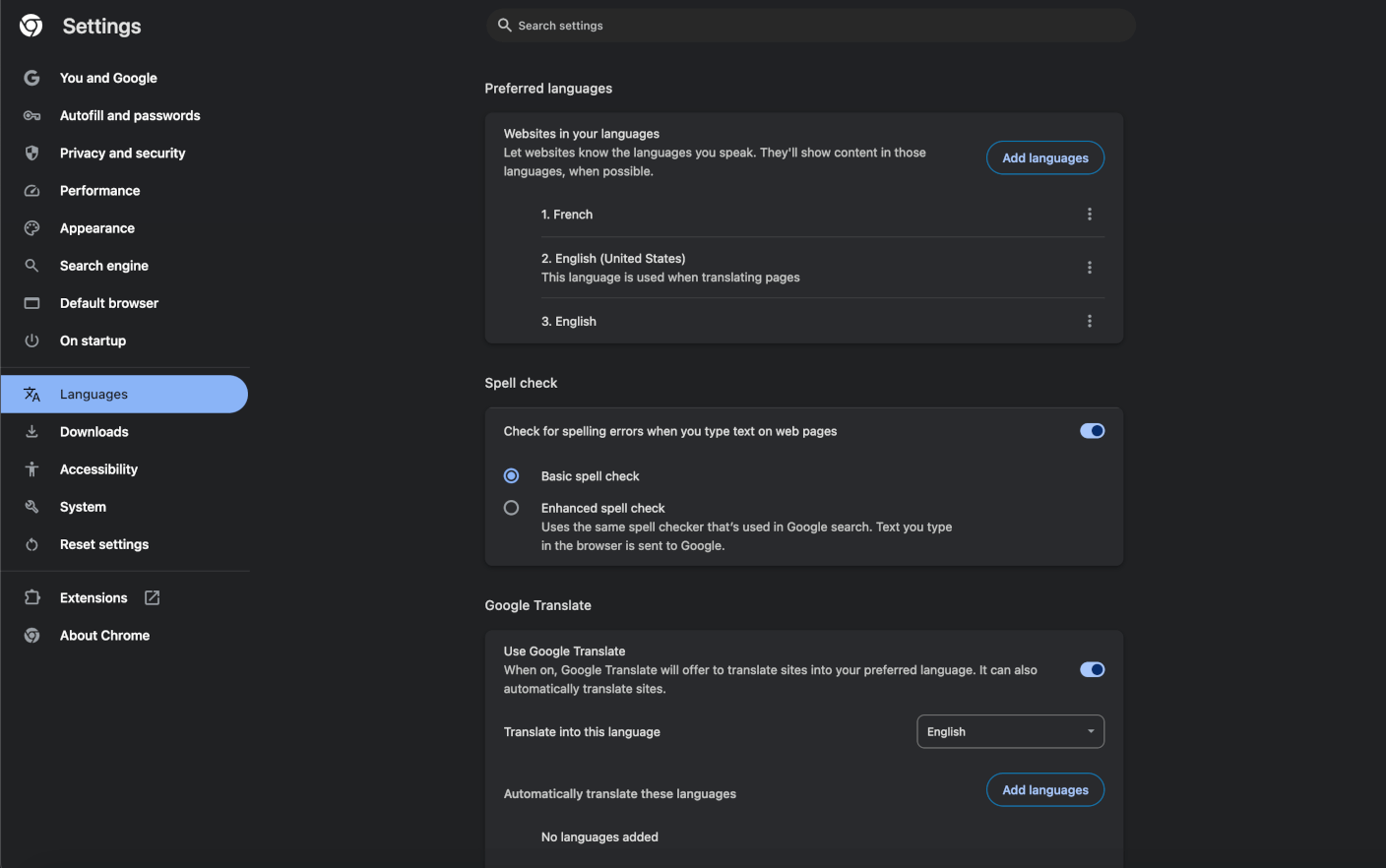Click 'This language is used when translating pages'
This screenshot has height=868, width=1386.
coord(670,278)
